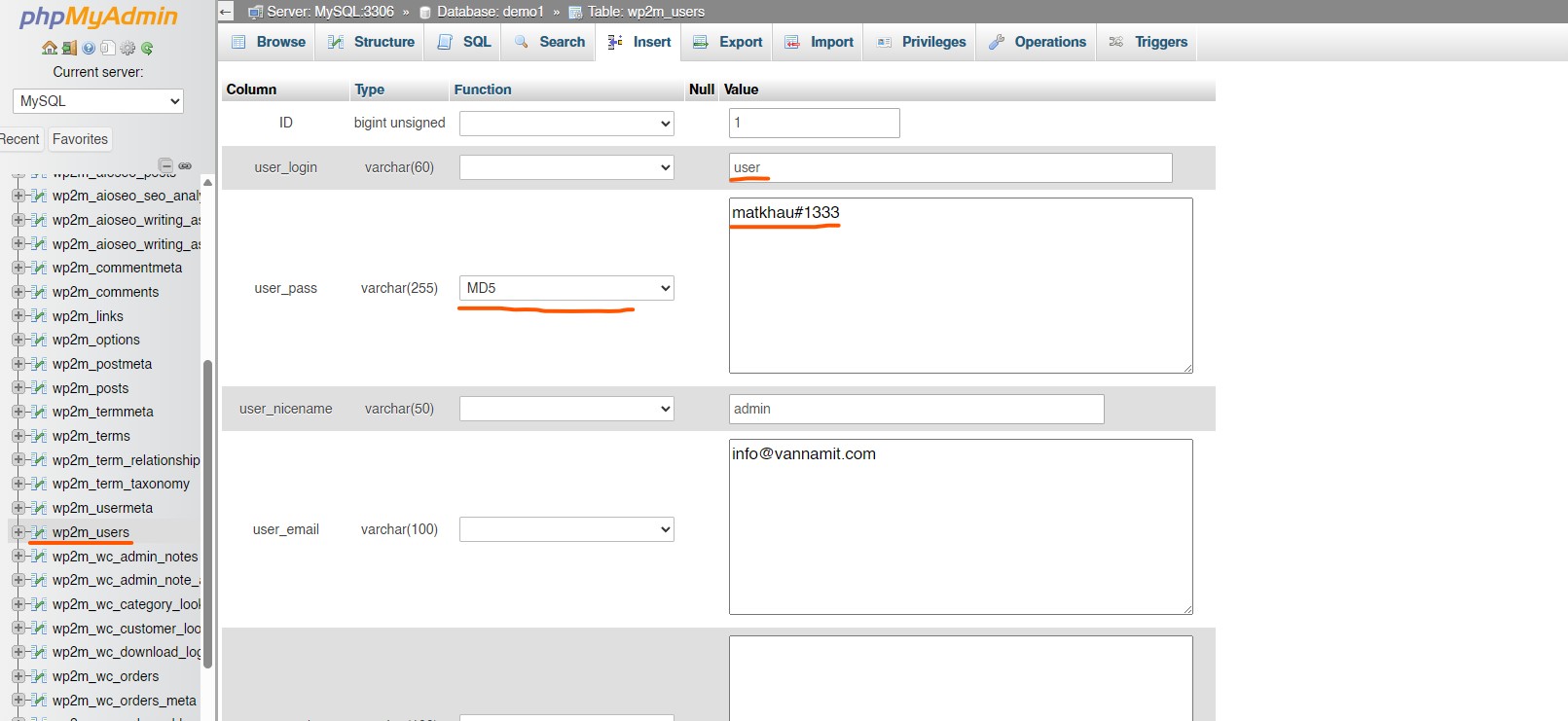
Task: Click table icon beside wp2m_options
Action: click(39, 340)
